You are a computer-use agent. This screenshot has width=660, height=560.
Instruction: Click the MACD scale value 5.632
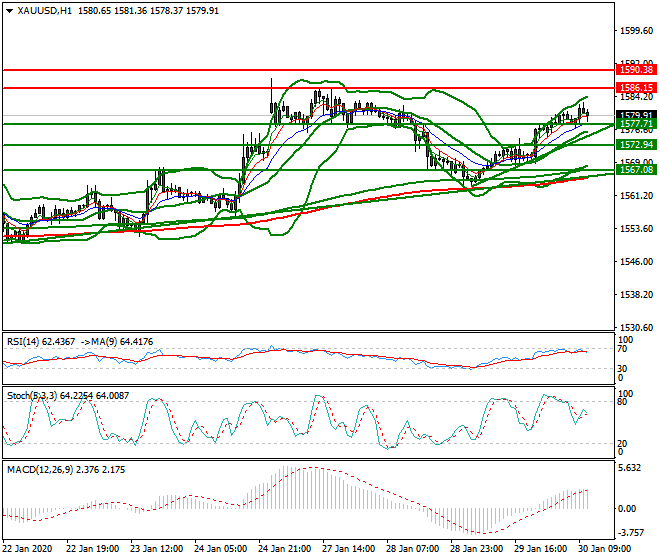[x=630, y=468]
